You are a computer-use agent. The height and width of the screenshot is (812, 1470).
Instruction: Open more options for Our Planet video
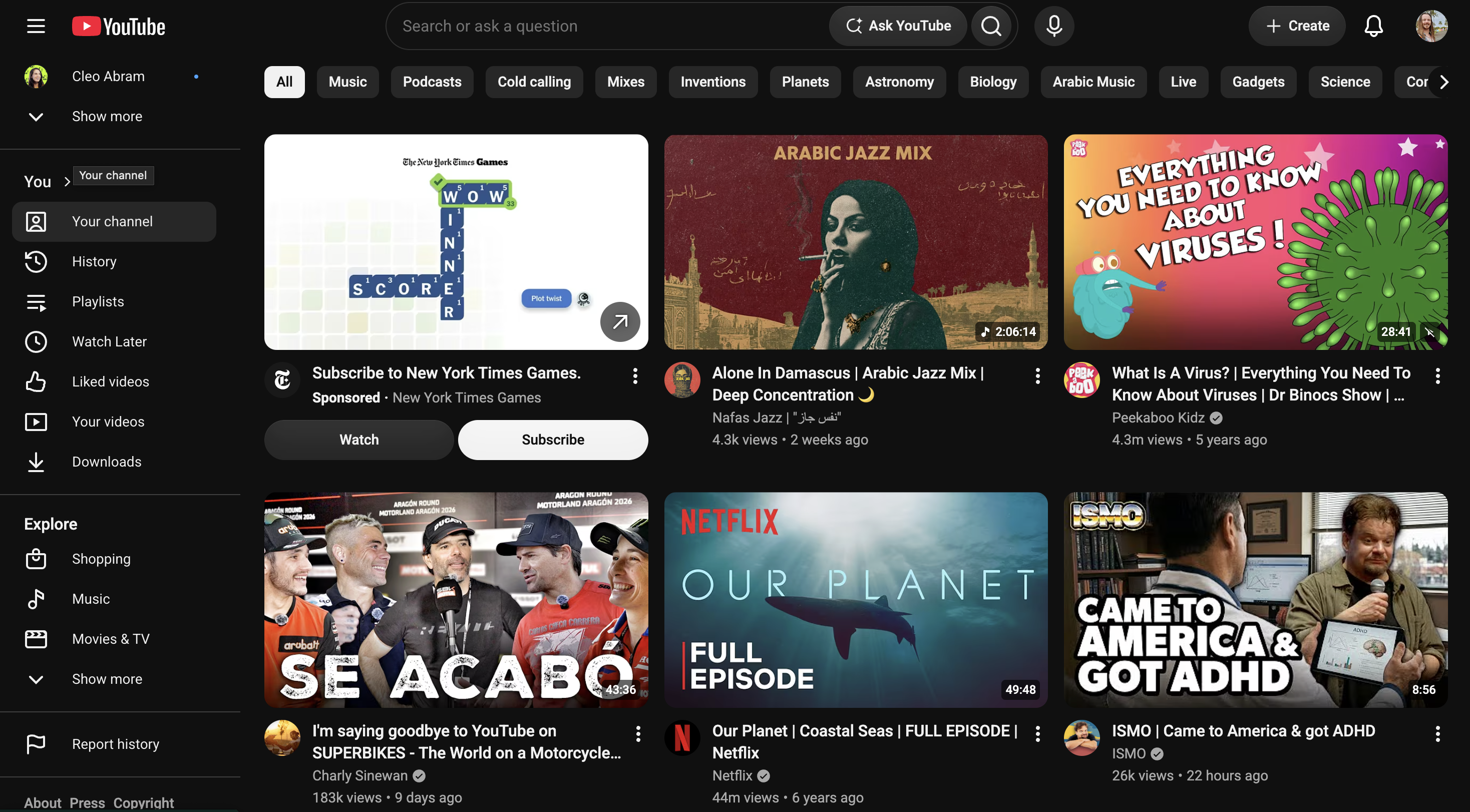point(1037,734)
